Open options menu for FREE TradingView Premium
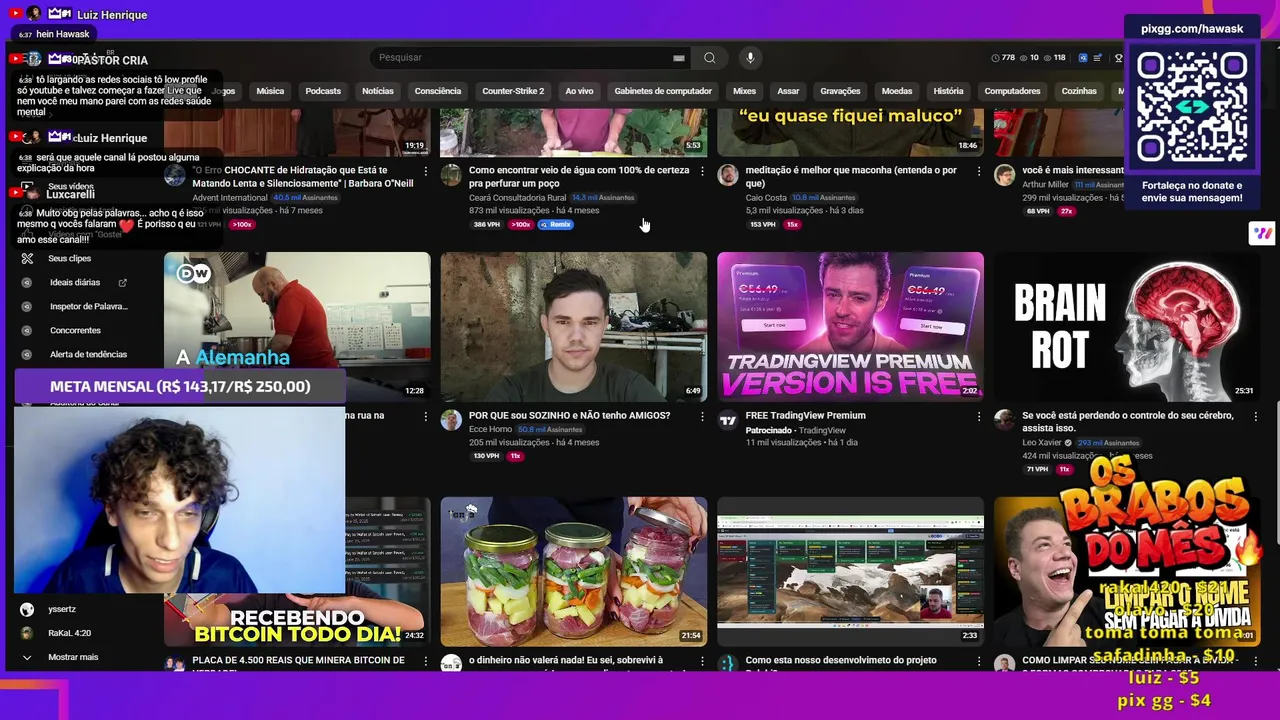Image resolution: width=1280 pixels, height=720 pixels. coord(979,417)
